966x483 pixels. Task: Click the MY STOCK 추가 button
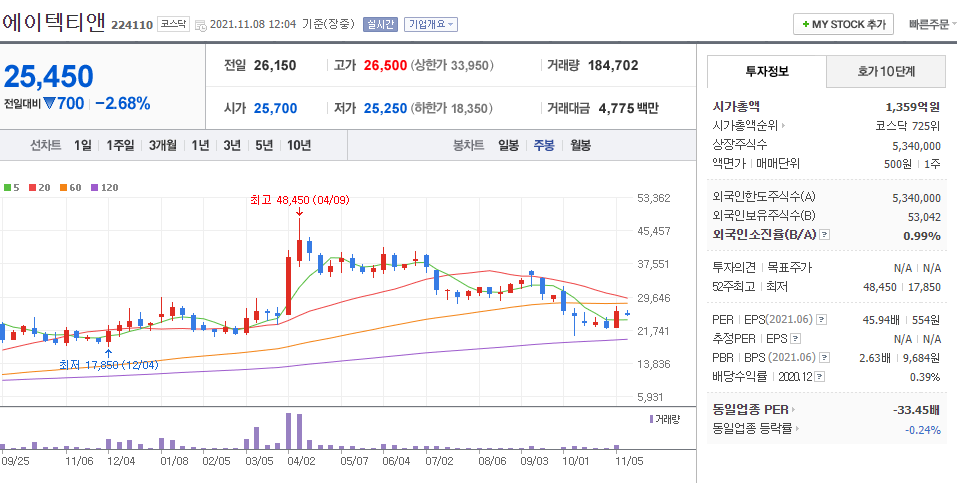pos(843,25)
